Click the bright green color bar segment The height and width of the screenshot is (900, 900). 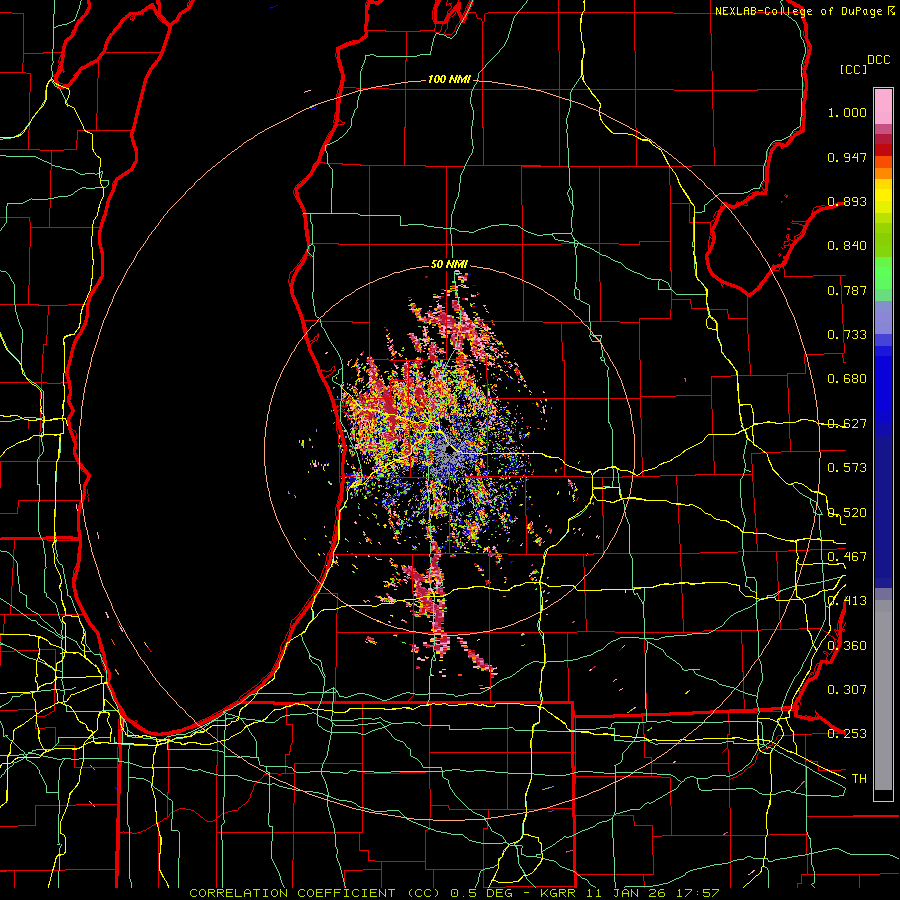click(x=883, y=273)
